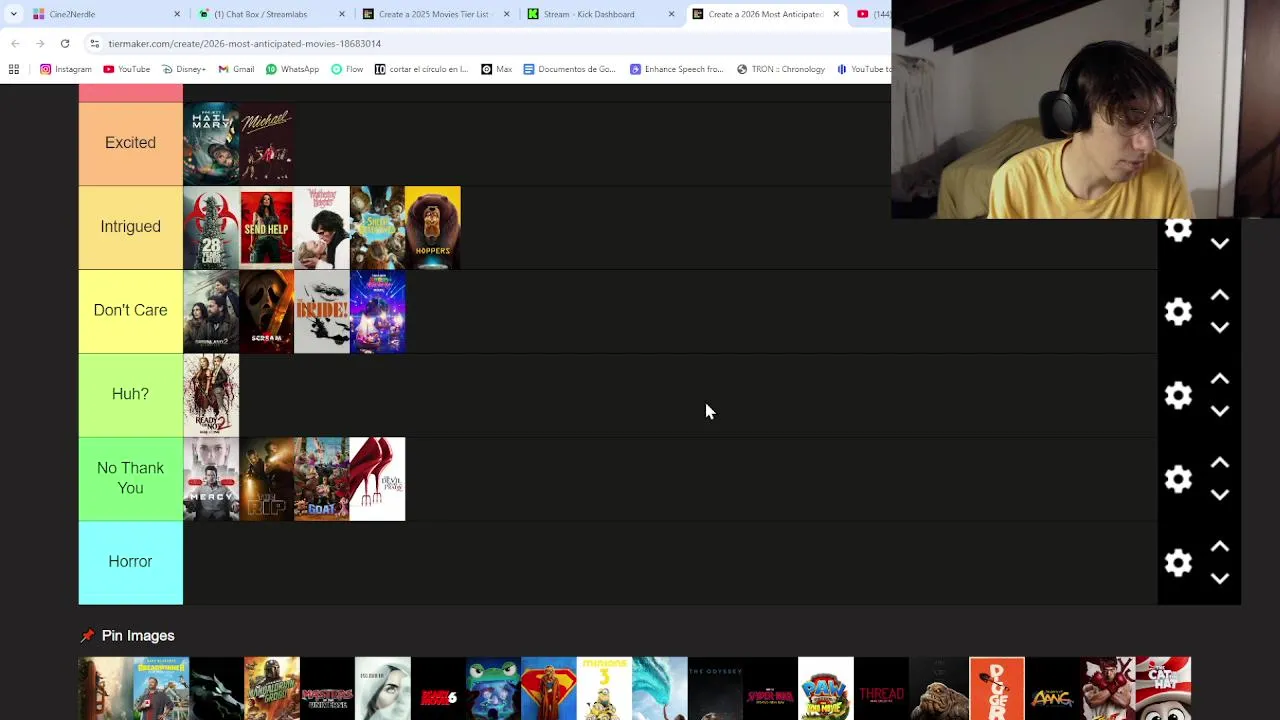Open Documentos de Go... bookmark

click(569, 69)
